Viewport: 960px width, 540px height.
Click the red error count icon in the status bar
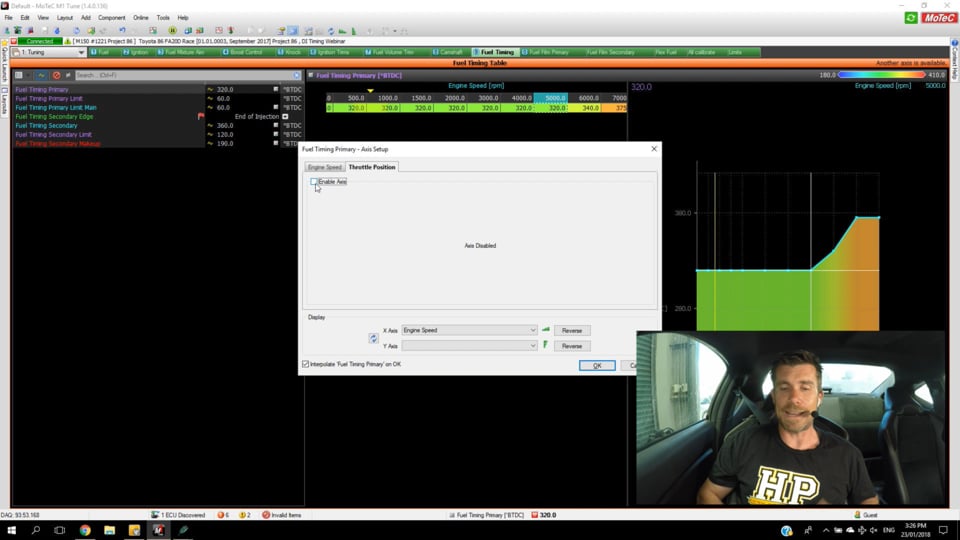point(223,515)
